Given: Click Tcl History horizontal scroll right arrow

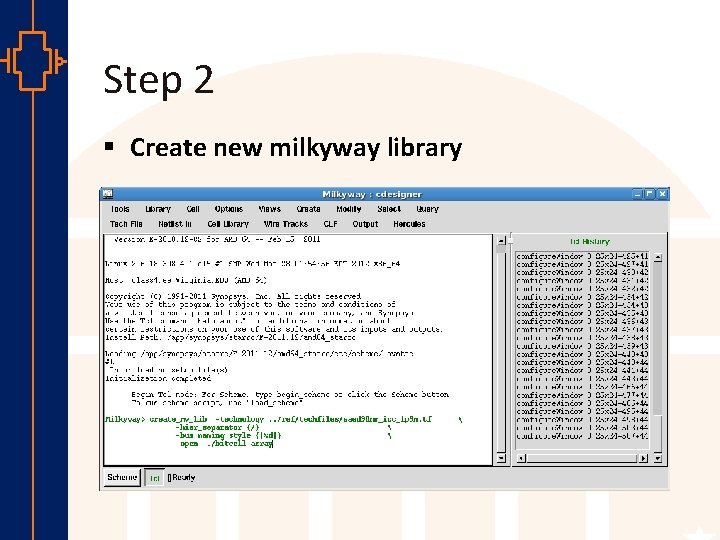Looking at the screenshot, I should coord(643,458).
